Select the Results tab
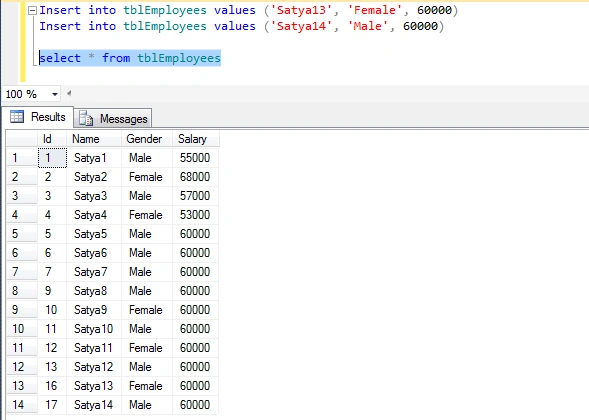Image resolution: width=589 pixels, height=420 pixels. click(38, 117)
